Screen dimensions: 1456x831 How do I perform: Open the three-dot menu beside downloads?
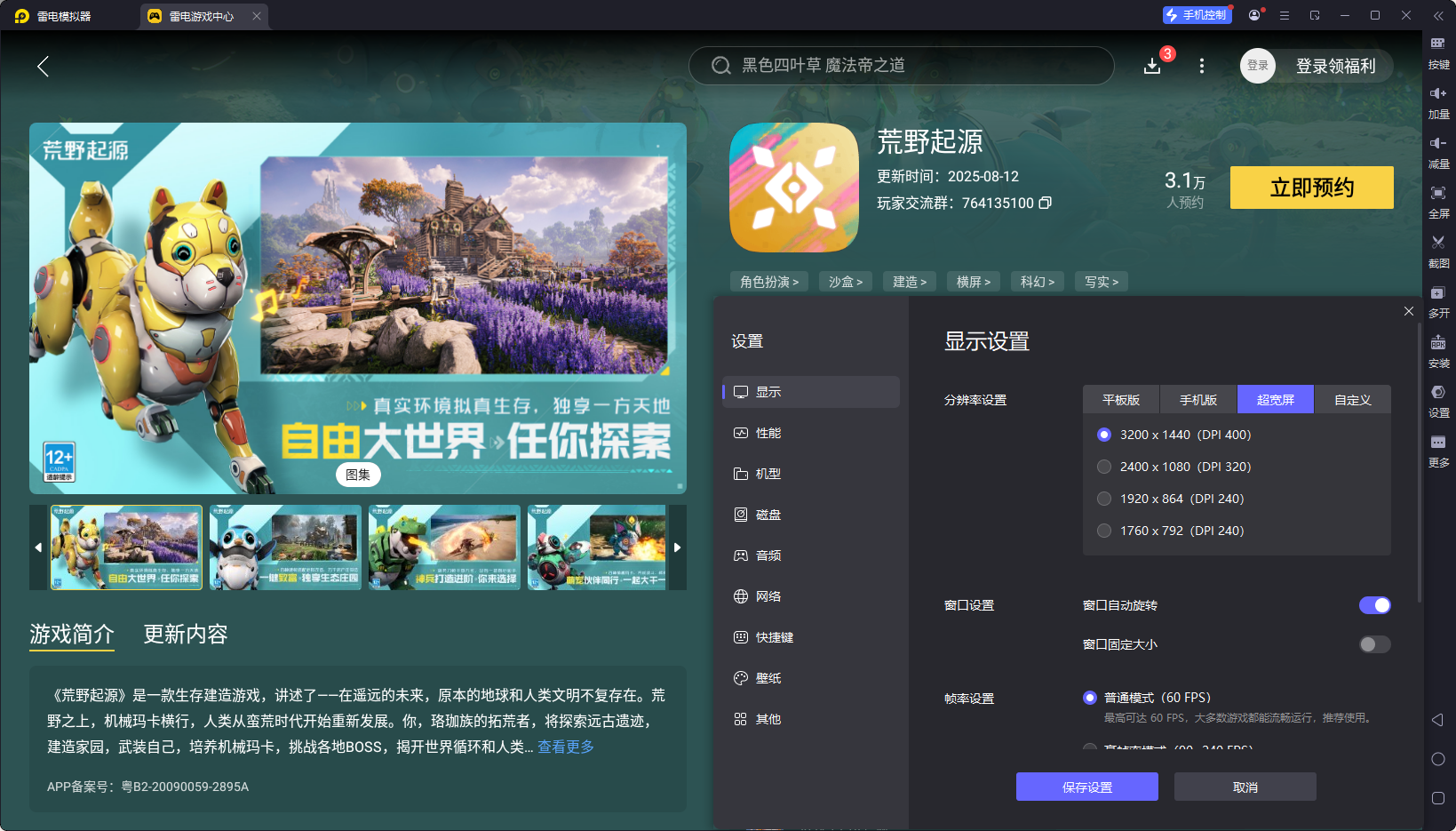click(1201, 66)
